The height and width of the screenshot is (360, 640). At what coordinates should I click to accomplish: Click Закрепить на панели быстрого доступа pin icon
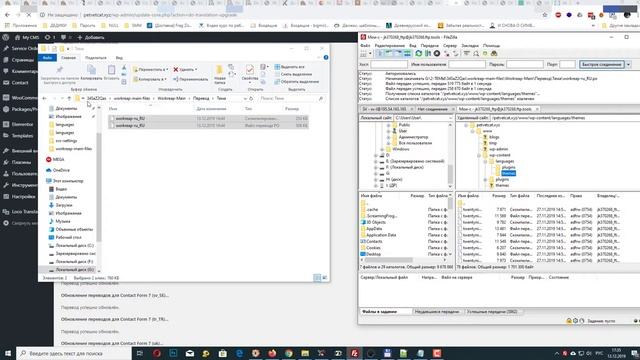[60, 70]
